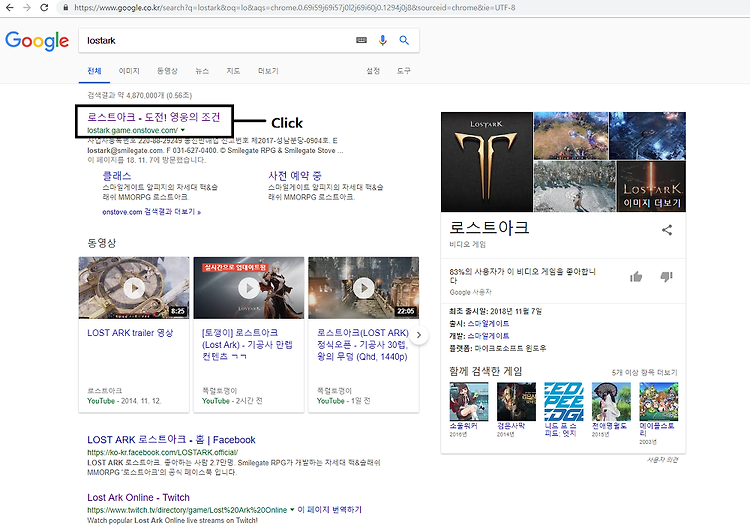
Task: Open 로스트아크(LOST ARK) 정식오픈 video title
Action: point(363,344)
